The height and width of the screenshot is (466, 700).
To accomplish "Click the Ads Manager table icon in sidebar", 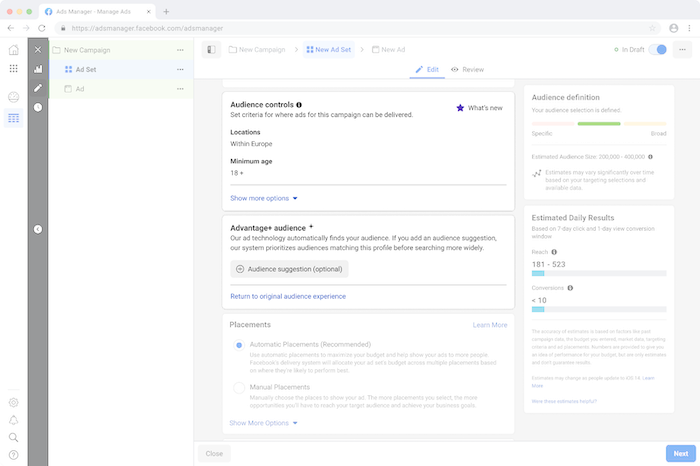I will pyautogui.click(x=13, y=118).
